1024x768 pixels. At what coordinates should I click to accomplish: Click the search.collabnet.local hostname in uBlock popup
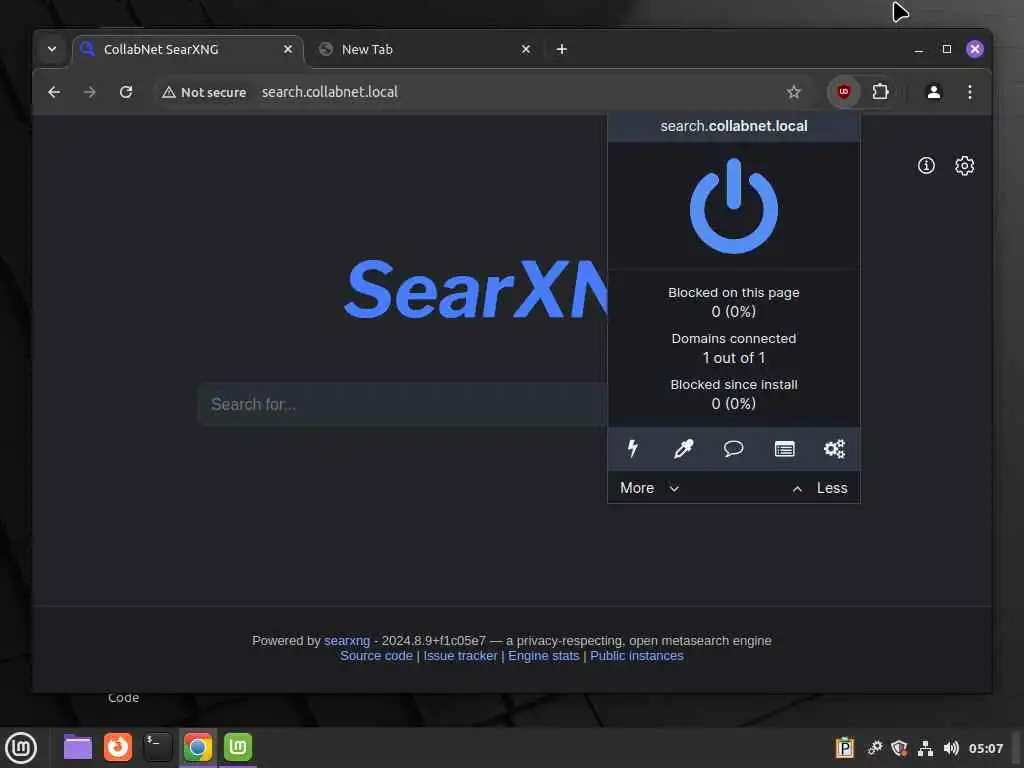[733, 126]
